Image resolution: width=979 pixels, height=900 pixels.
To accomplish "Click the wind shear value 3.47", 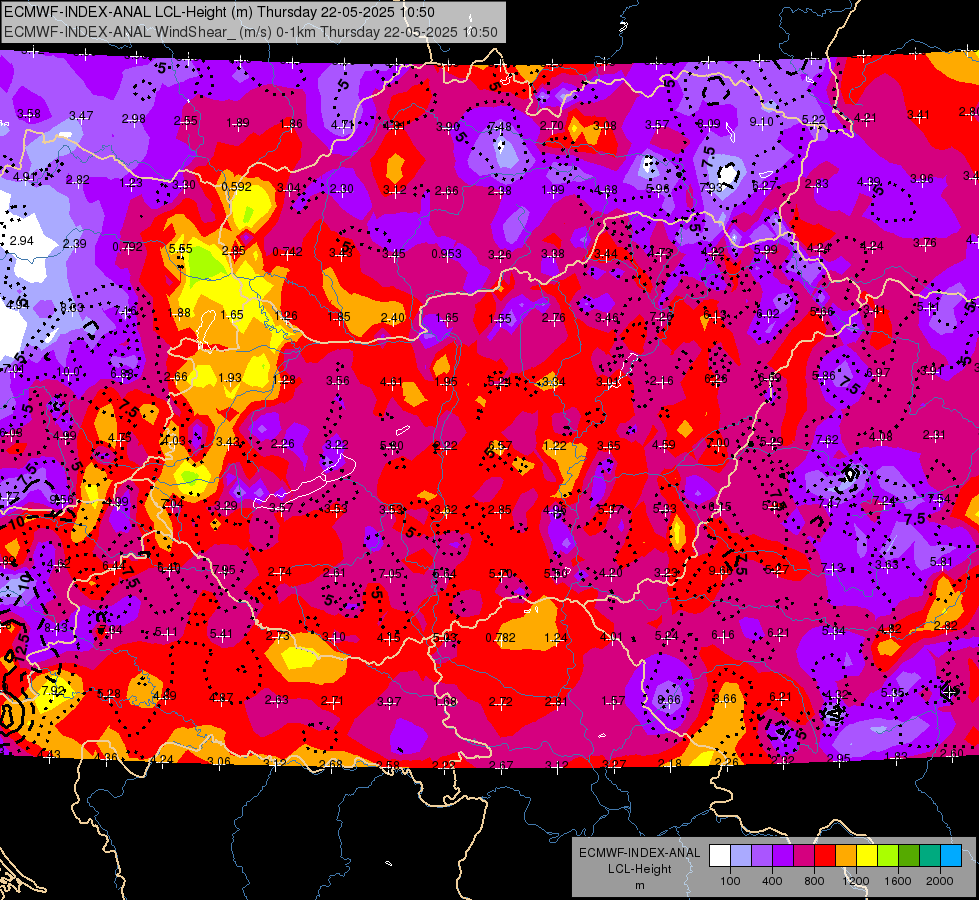I will (81, 116).
